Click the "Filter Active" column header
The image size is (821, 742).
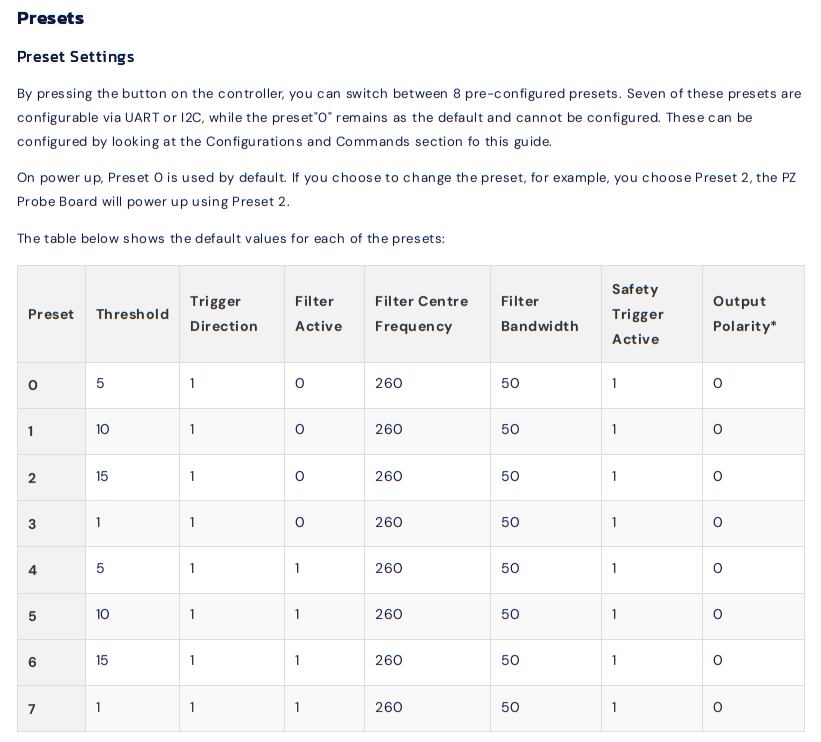(x=318, y=314)
